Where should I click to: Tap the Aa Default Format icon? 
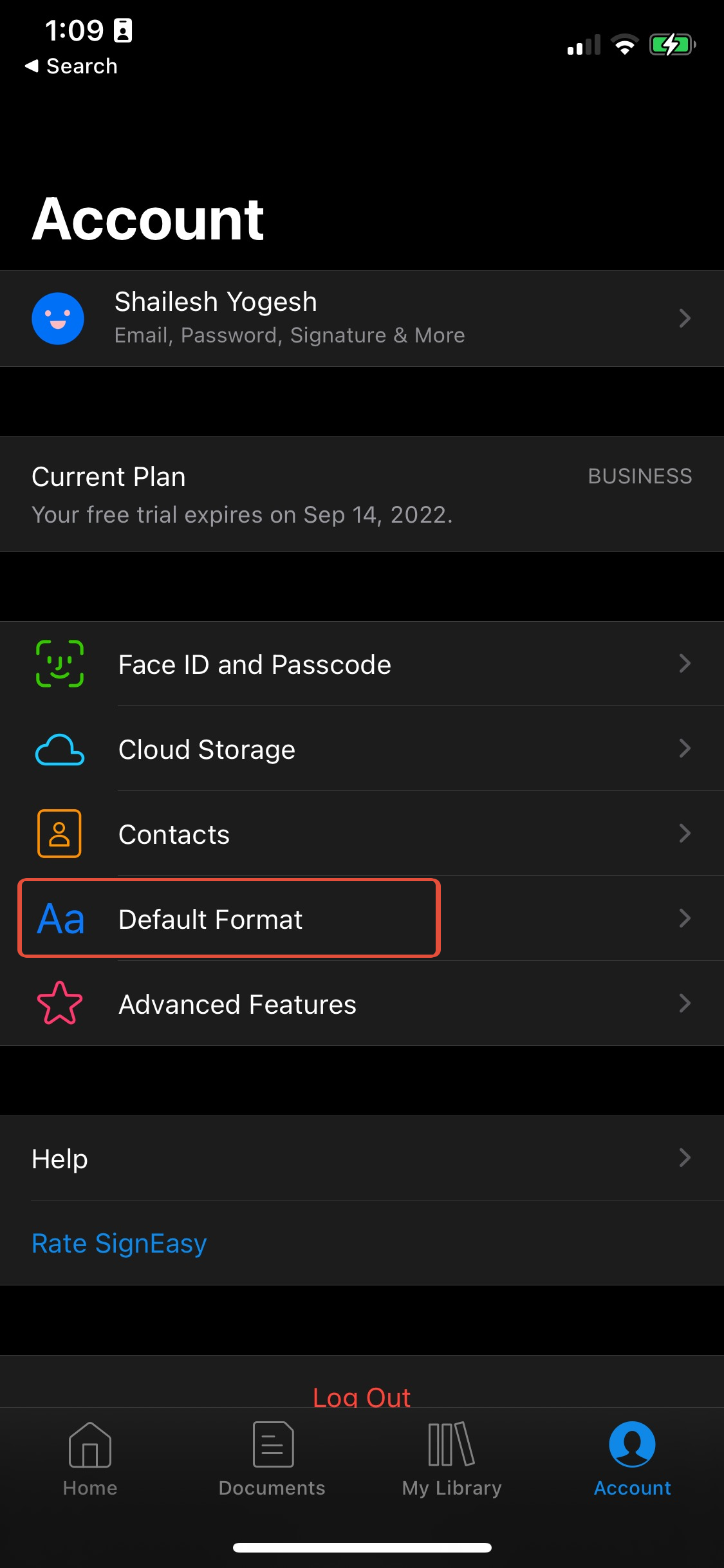(x=61, y=919)
